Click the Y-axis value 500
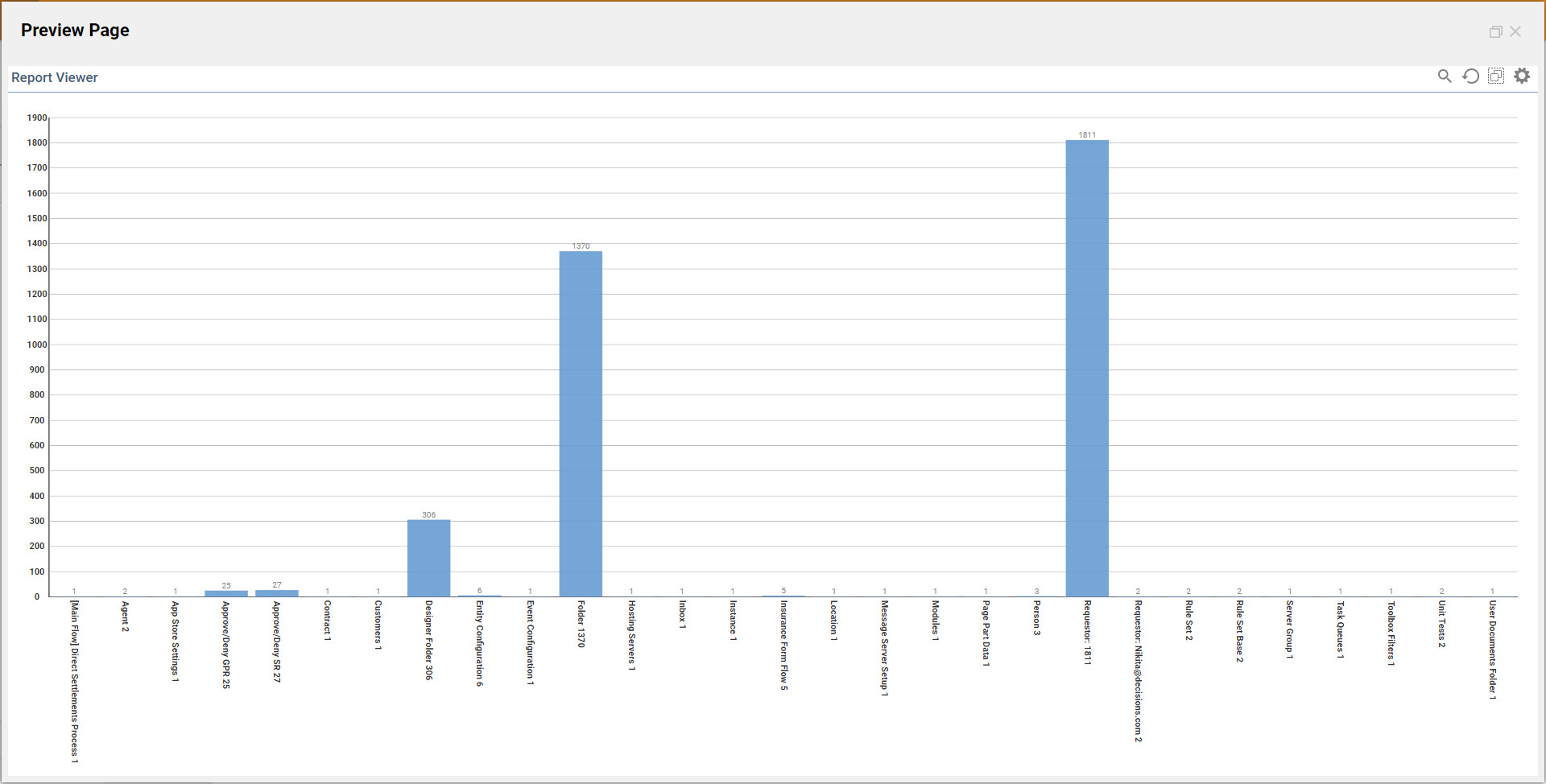The height and width of the screenshot is (784, 1546). tap(37, 470)
